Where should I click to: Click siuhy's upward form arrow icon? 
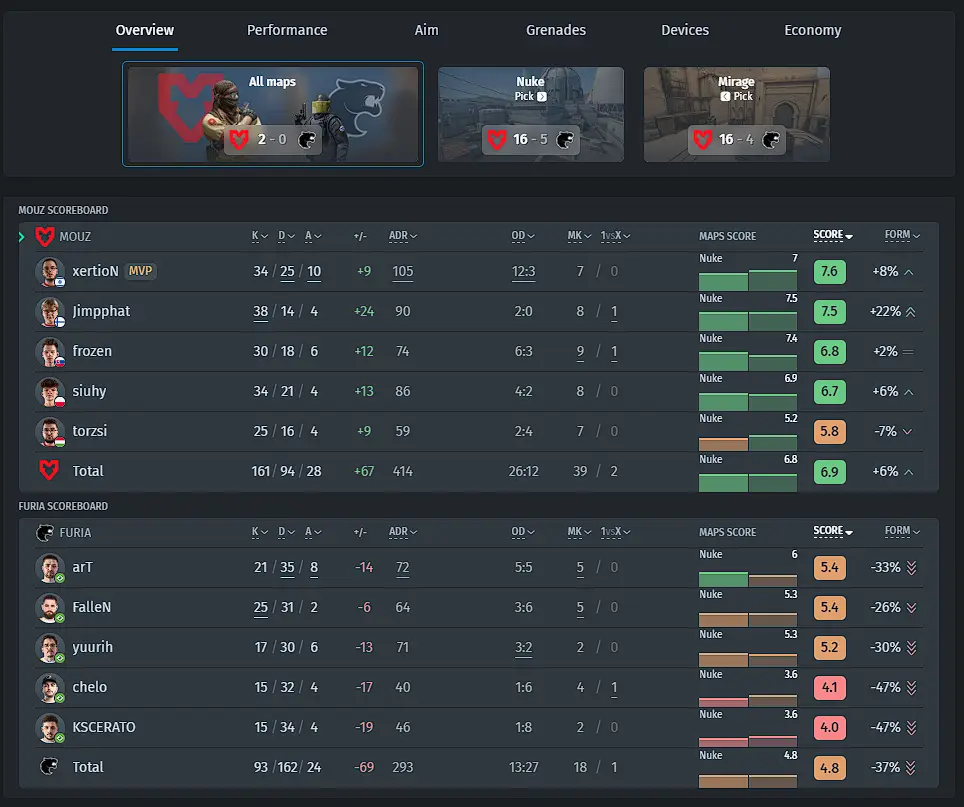tap(909, 392)
